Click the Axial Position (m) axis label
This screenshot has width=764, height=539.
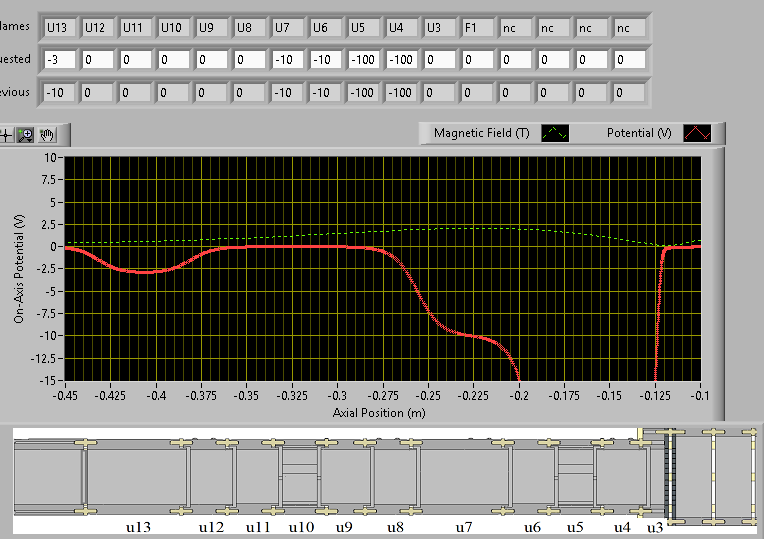click(379, 413)
